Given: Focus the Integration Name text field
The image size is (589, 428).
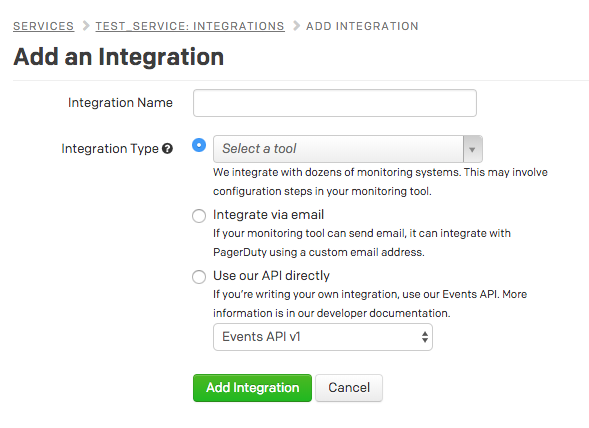Looking at the screenshot, I should pyautogui.click(x=335, y=103).
